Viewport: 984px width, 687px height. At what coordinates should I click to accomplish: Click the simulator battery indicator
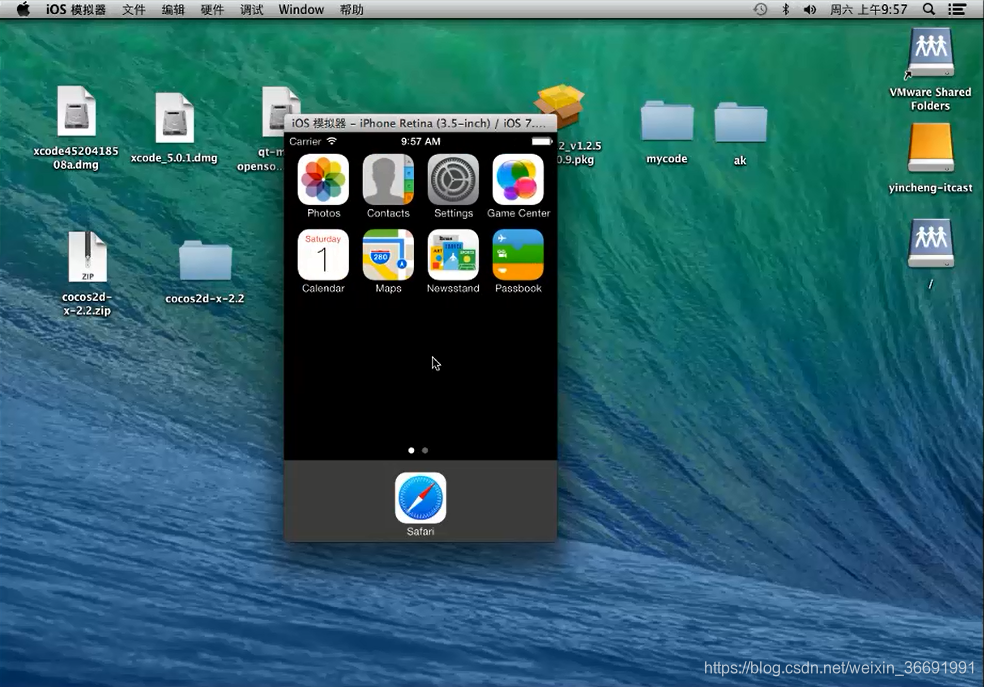[x=542, y=141]
